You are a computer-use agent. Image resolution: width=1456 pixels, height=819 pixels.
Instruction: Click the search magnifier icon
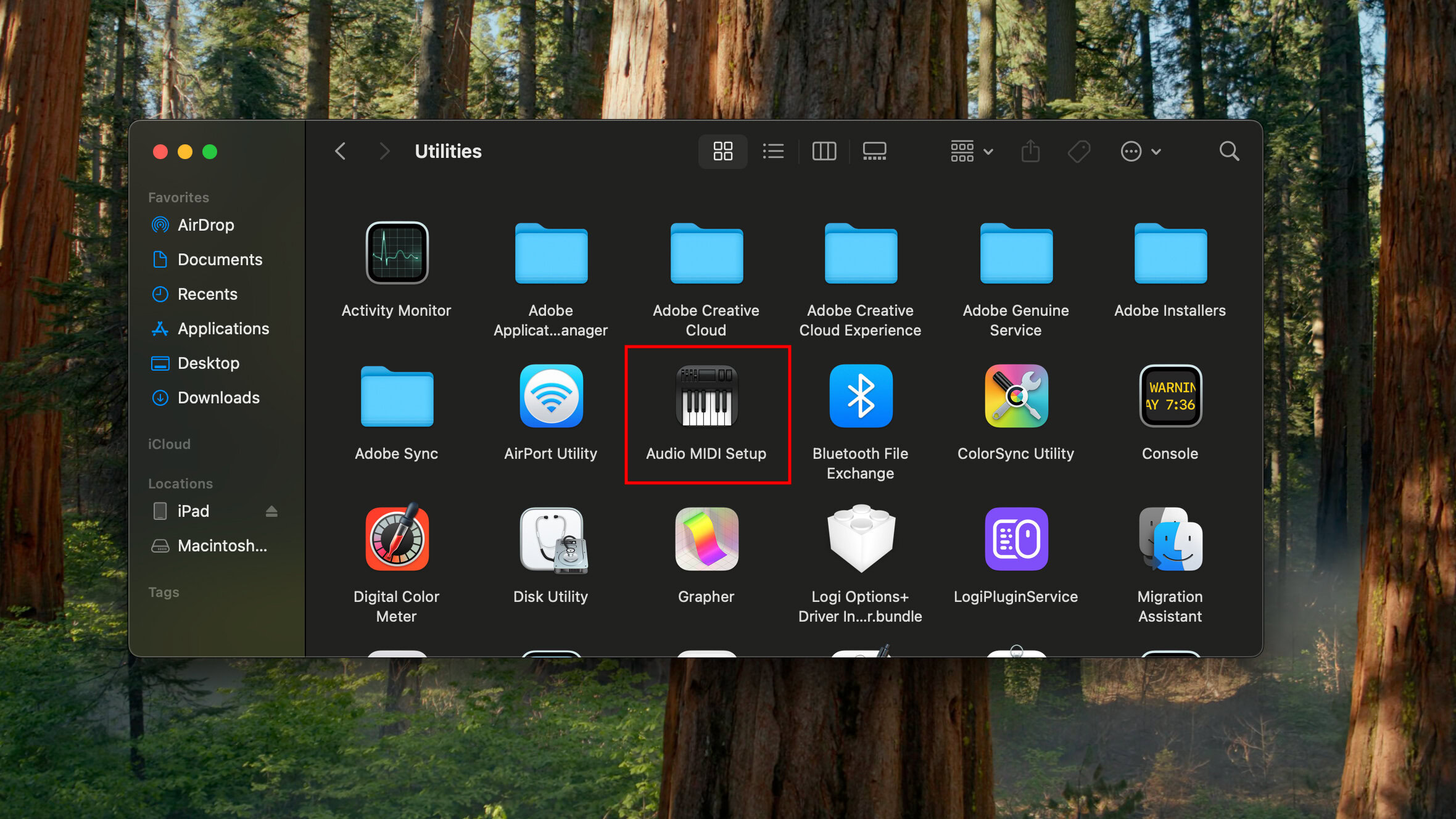1229,151
